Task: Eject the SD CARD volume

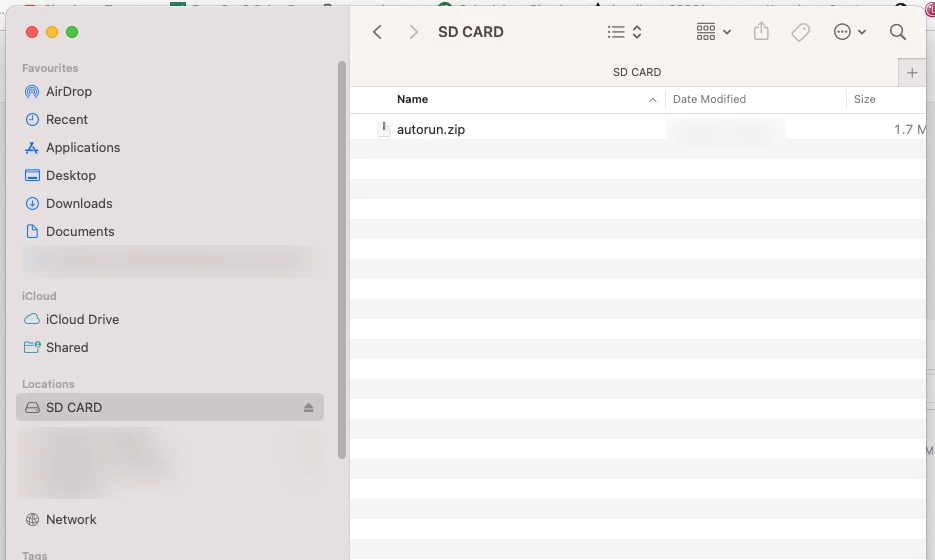Action: click(x=308, y=408)
